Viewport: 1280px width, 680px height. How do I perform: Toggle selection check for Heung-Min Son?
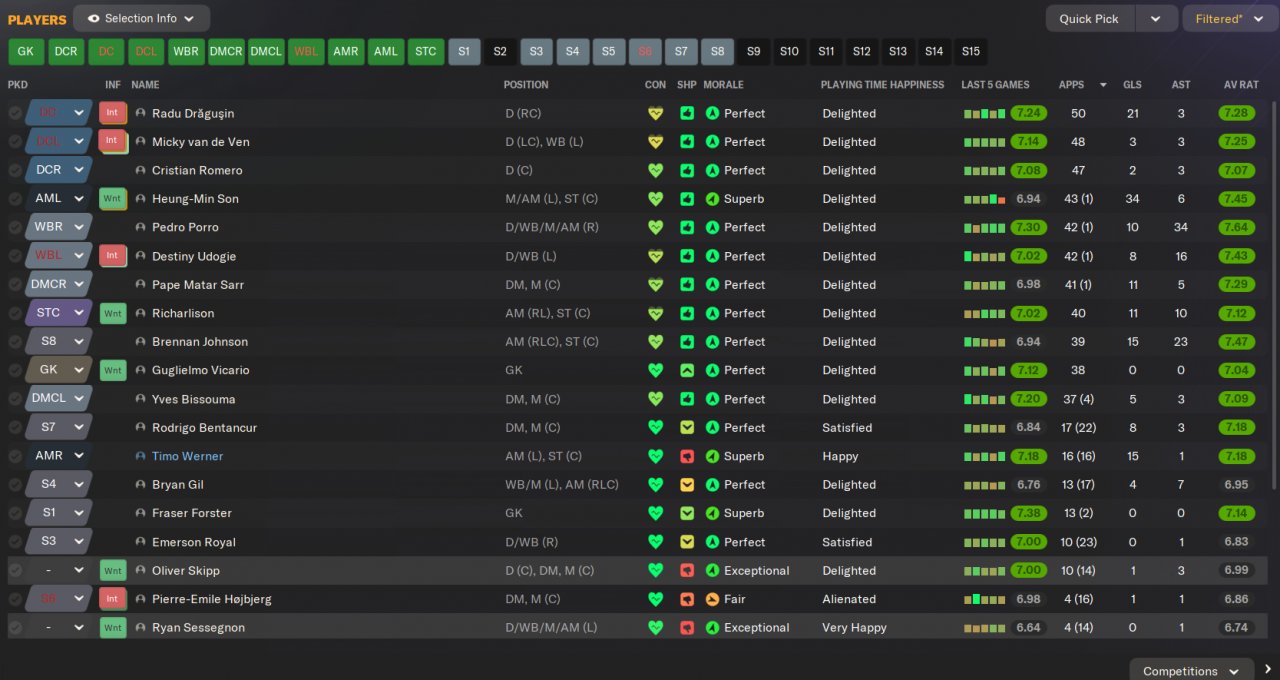15,199
